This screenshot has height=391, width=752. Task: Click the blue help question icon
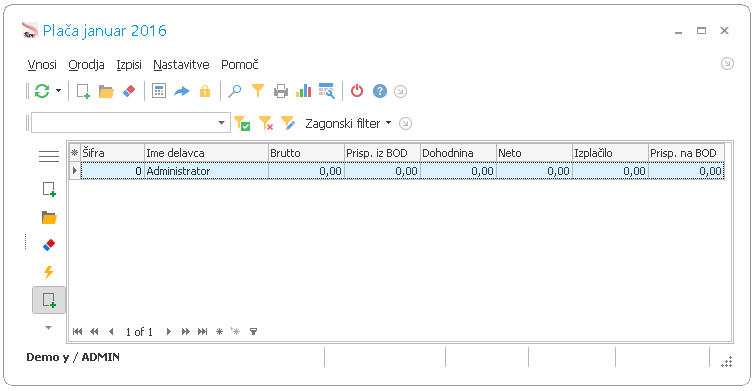[x=380, y=91]
